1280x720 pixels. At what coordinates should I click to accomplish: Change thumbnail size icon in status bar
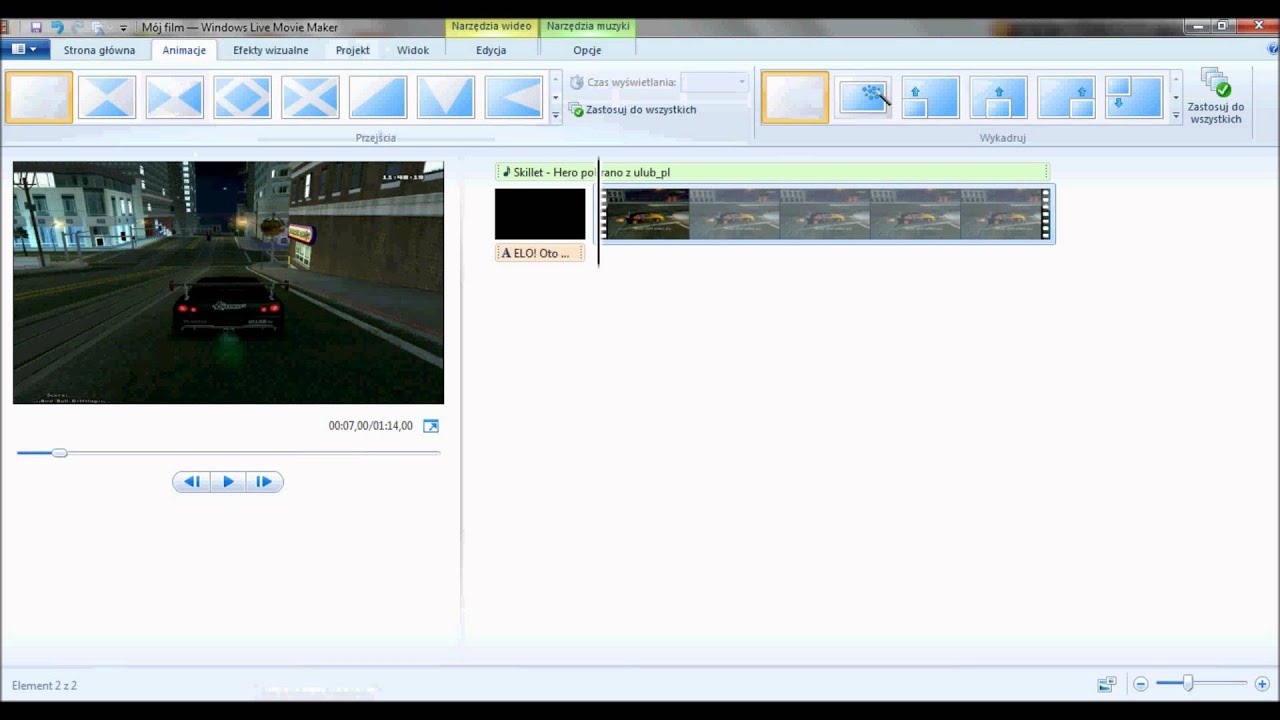tap(1106, 684)
